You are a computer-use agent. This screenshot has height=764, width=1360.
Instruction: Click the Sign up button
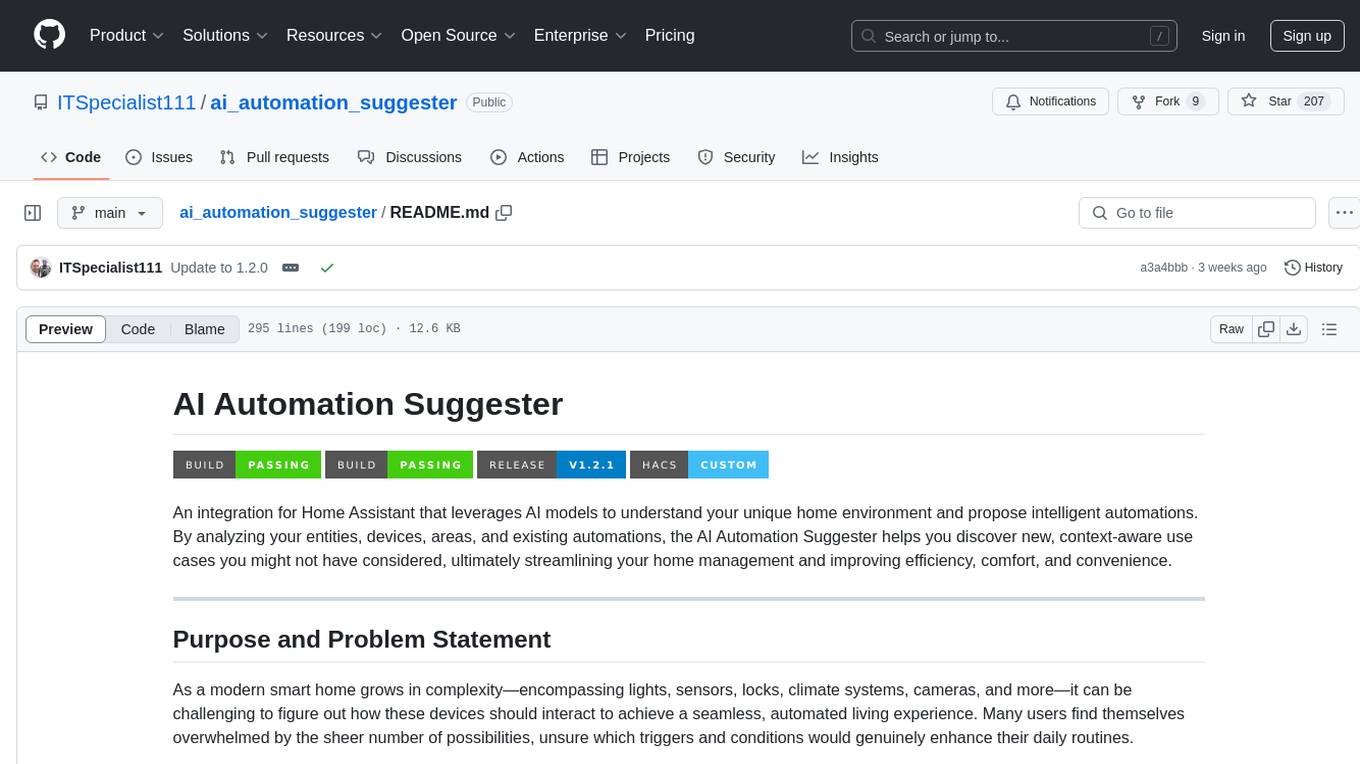pyautogui.click(x=1307, y=36)
